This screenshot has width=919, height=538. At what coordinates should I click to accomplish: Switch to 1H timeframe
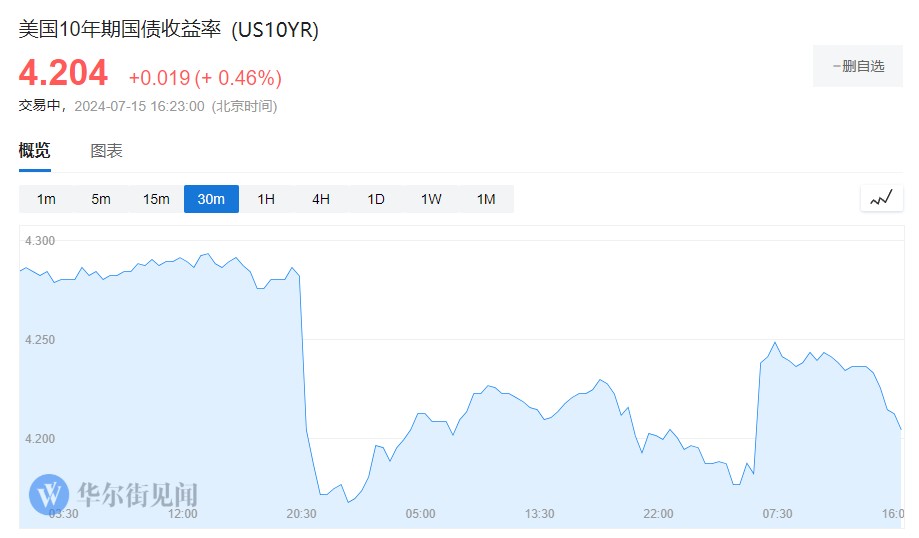coord(266,199)
